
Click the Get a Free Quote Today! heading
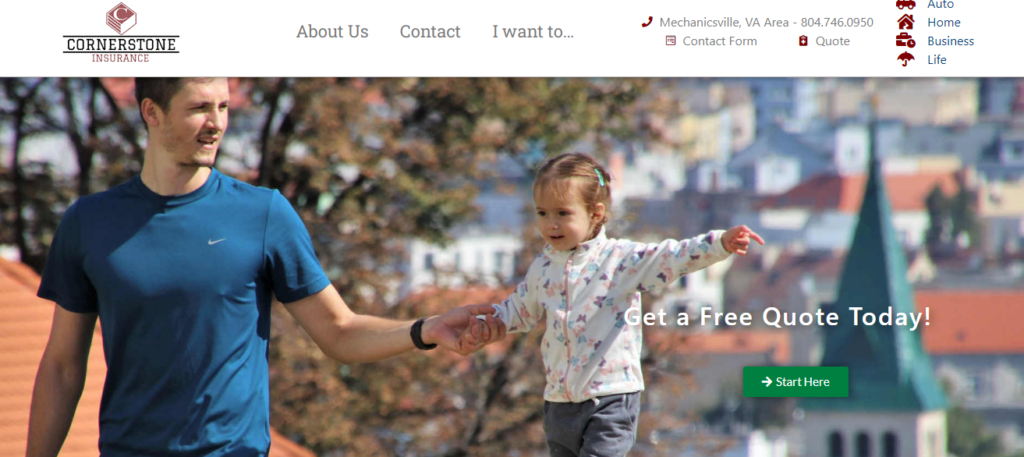(777, 317)
